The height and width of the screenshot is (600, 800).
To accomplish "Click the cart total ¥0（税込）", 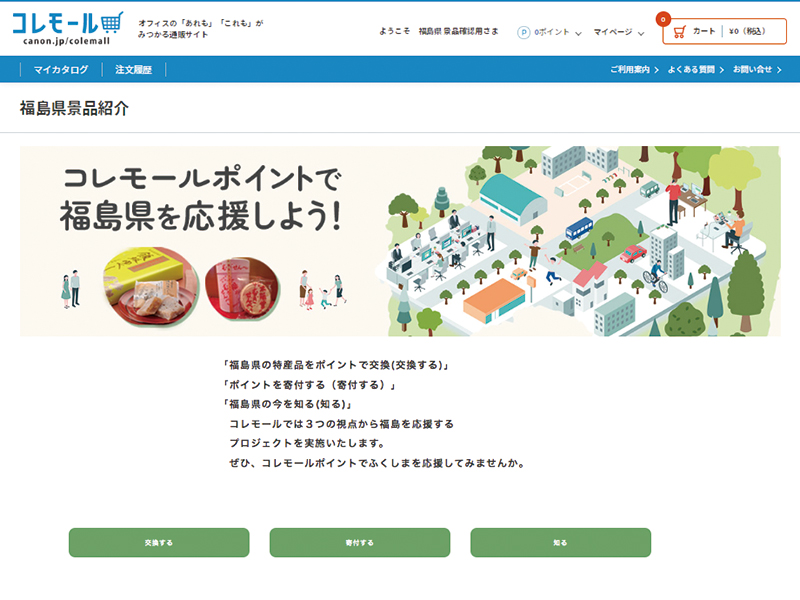I will [745, 32].
